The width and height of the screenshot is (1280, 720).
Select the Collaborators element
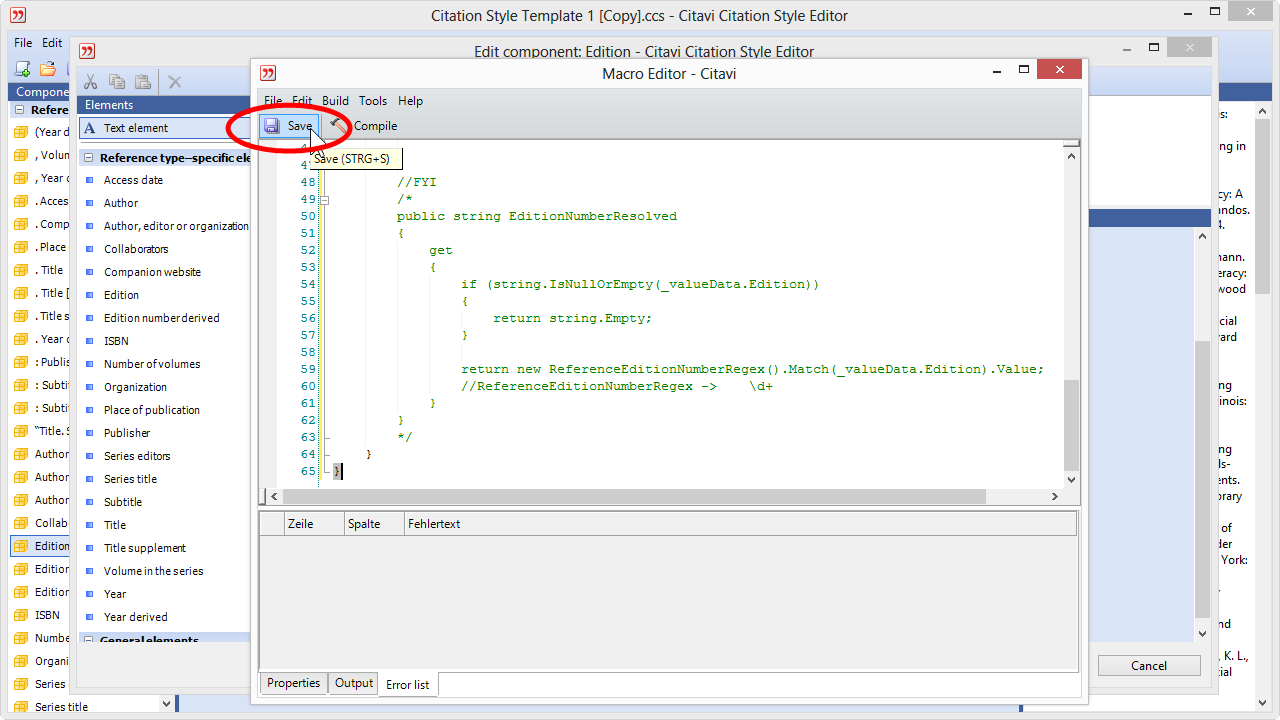(x=136, y=249)
